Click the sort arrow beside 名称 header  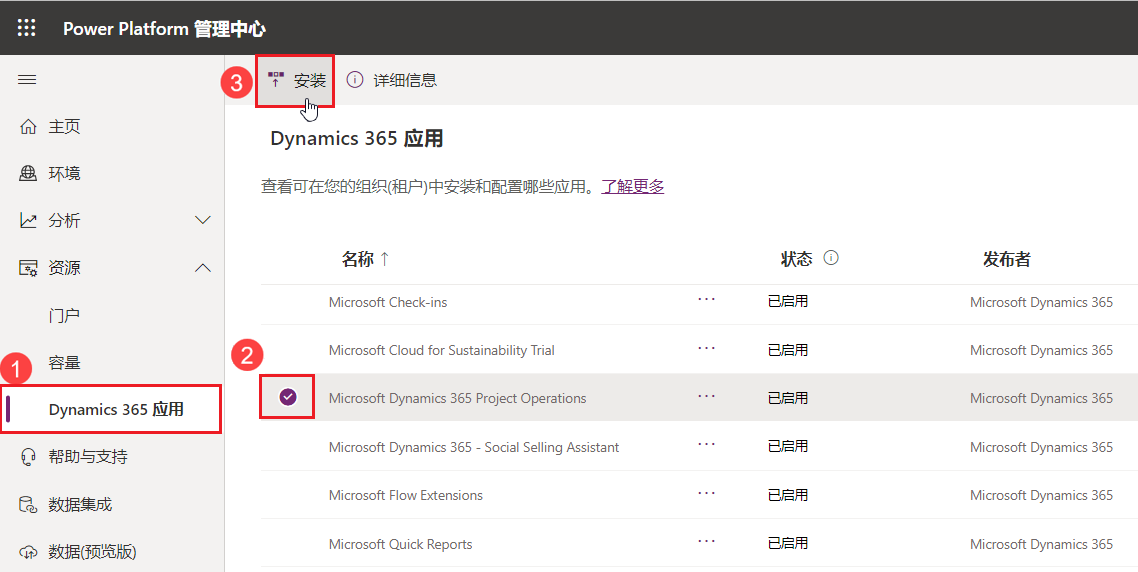[385, 258]
